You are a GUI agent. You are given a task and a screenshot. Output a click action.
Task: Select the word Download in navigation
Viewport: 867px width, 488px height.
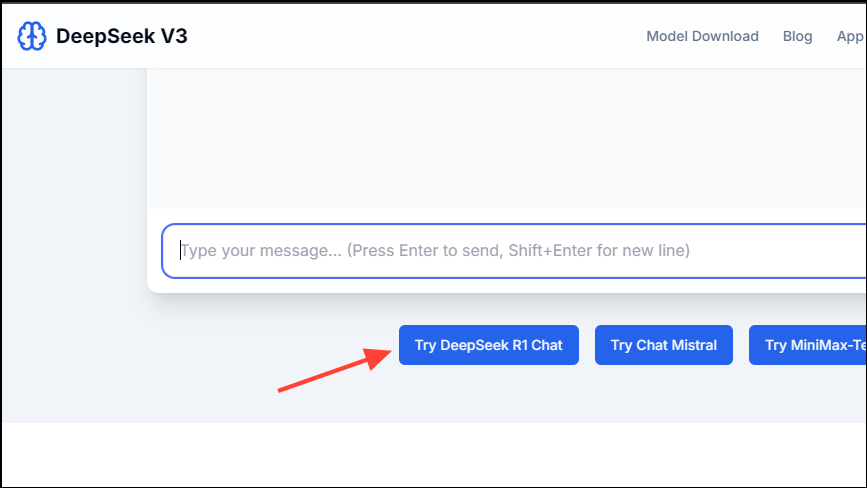725,36
